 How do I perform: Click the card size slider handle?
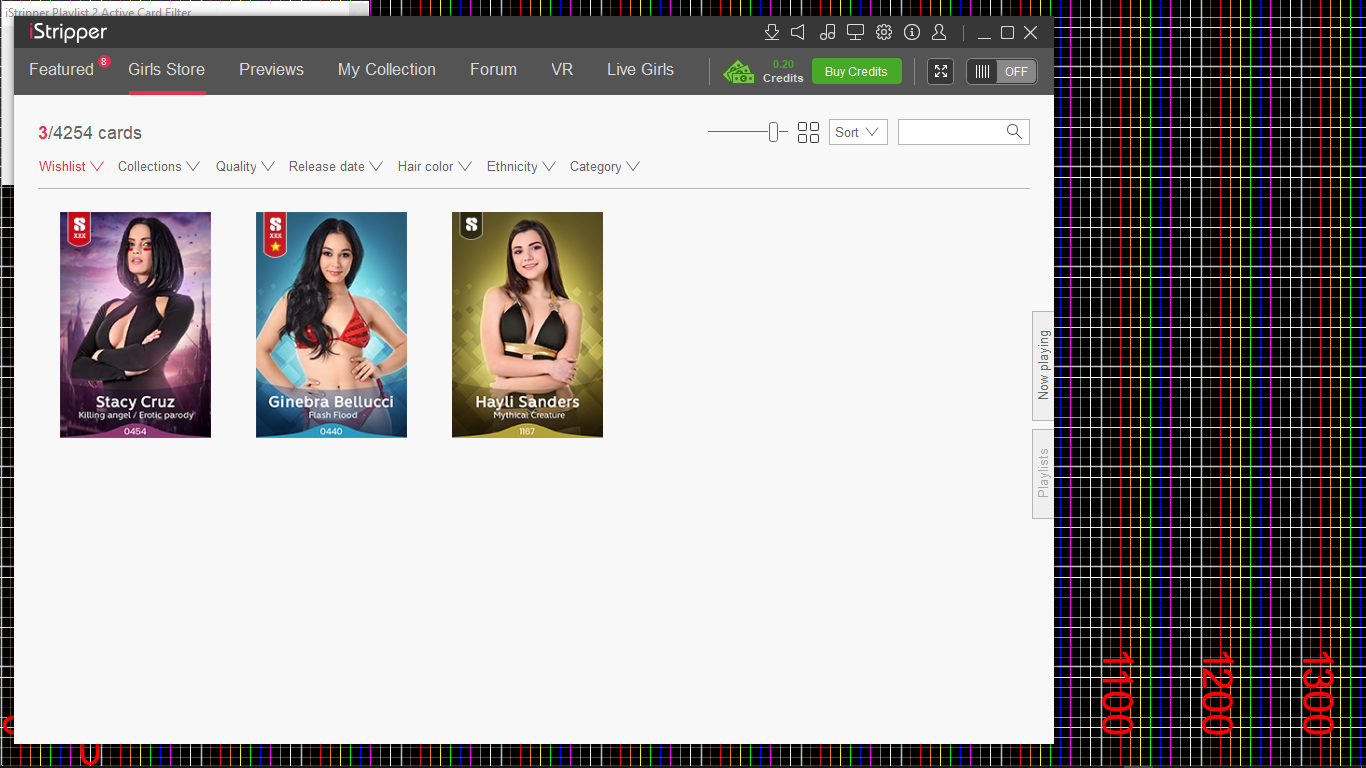(773, 132)
